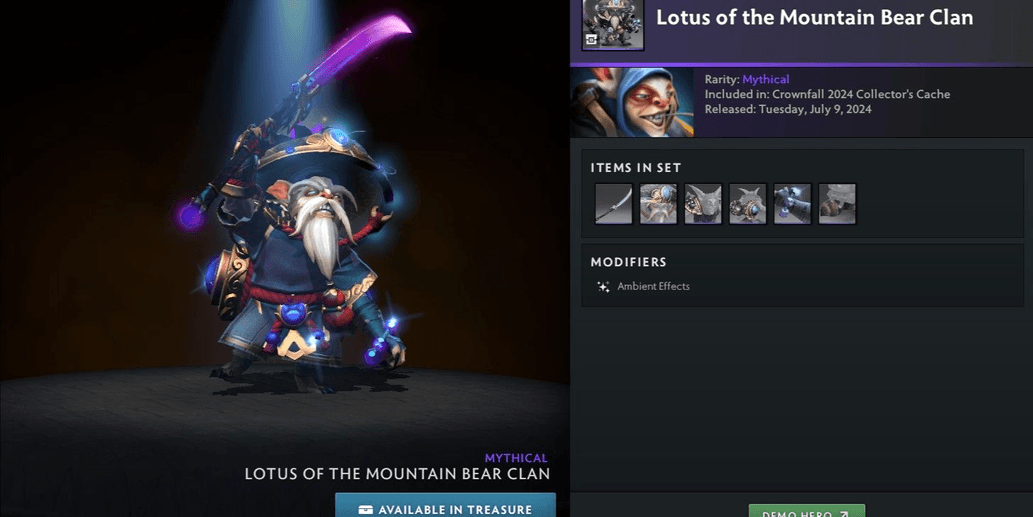Select the tail item icon
Screen dimensions: 1033x517
coord(837,204)
